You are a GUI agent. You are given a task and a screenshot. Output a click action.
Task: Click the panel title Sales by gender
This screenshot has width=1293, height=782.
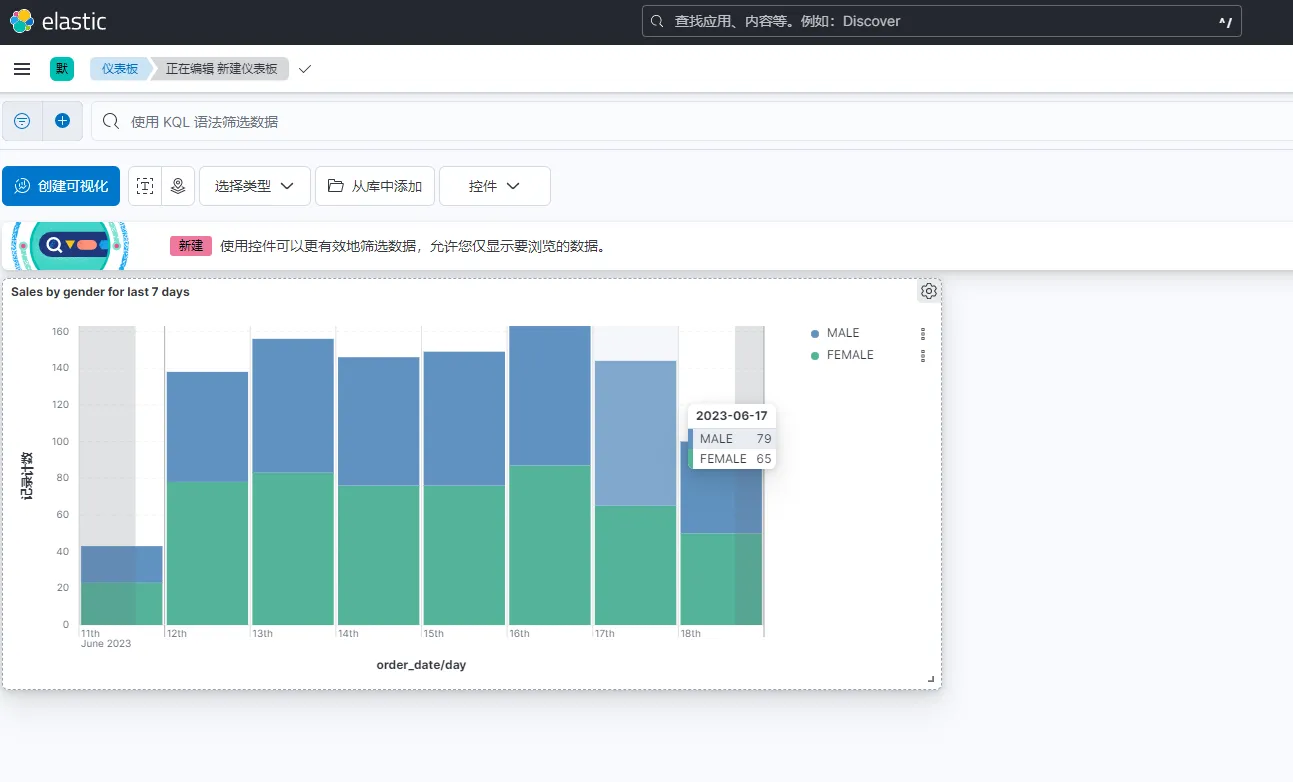click(x=100, y=292)
